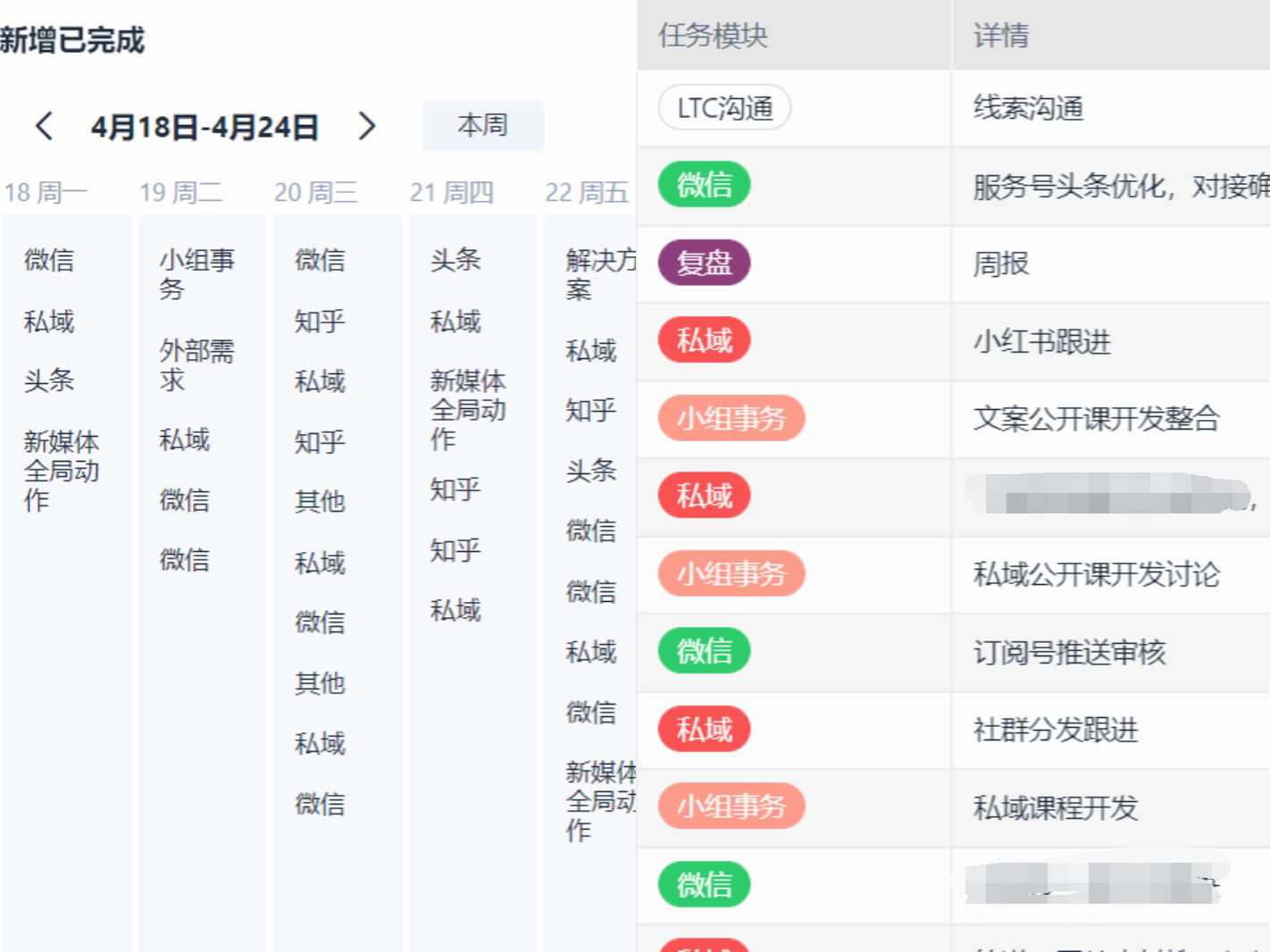Viewport: 1270px width, 952px height.
Task: Open Wednesday's first 其他 task
Action: [x=320, y=501]
